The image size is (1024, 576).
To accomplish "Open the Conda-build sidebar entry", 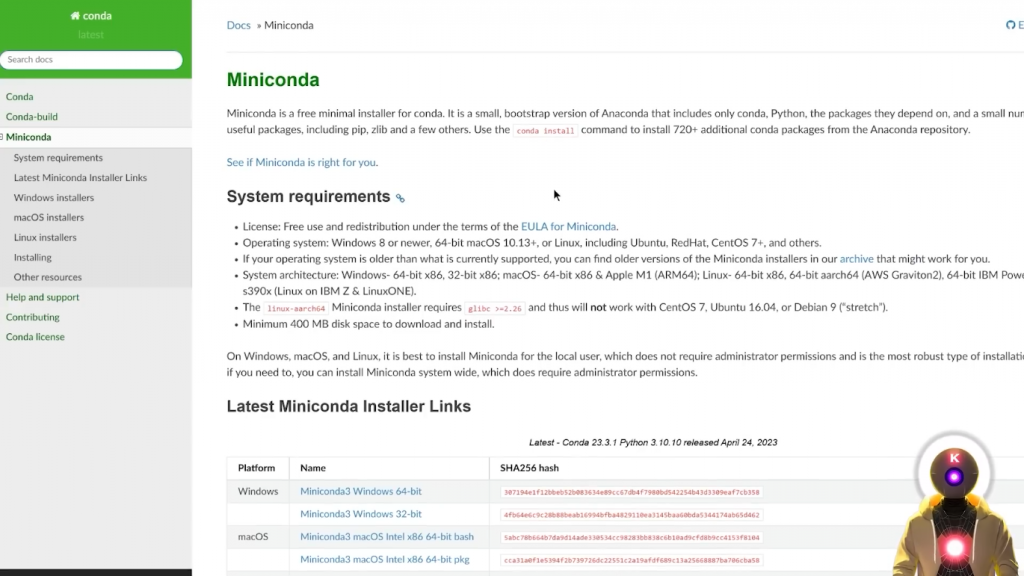I will tap(32, 117).
